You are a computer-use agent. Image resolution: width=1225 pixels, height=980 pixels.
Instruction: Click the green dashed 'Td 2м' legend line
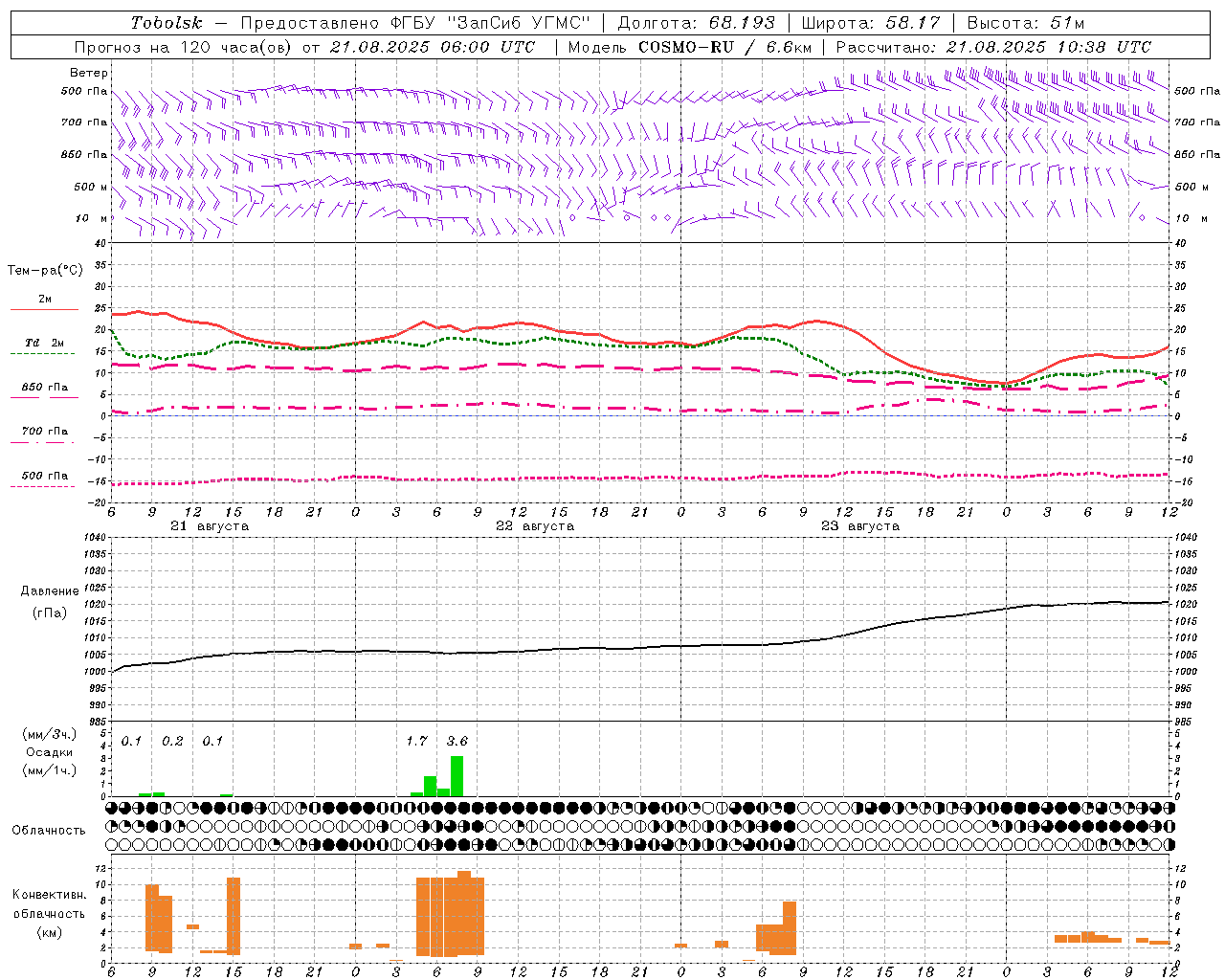click(x=42, y=353)
